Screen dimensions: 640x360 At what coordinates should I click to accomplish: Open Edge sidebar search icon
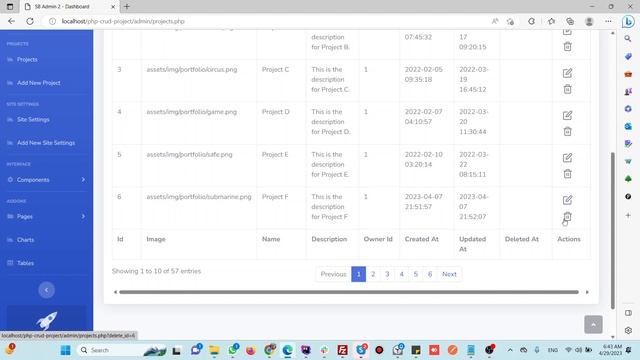(628, 38)
